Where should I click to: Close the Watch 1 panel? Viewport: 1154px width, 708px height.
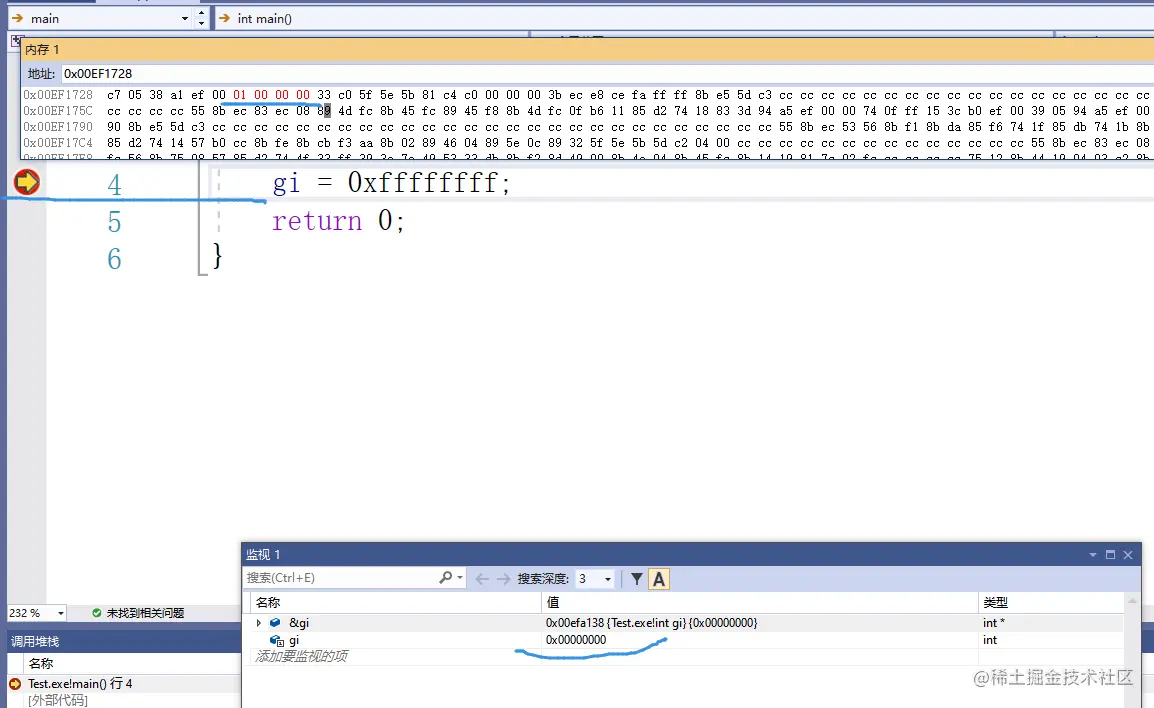click(x=1128, y=555)
